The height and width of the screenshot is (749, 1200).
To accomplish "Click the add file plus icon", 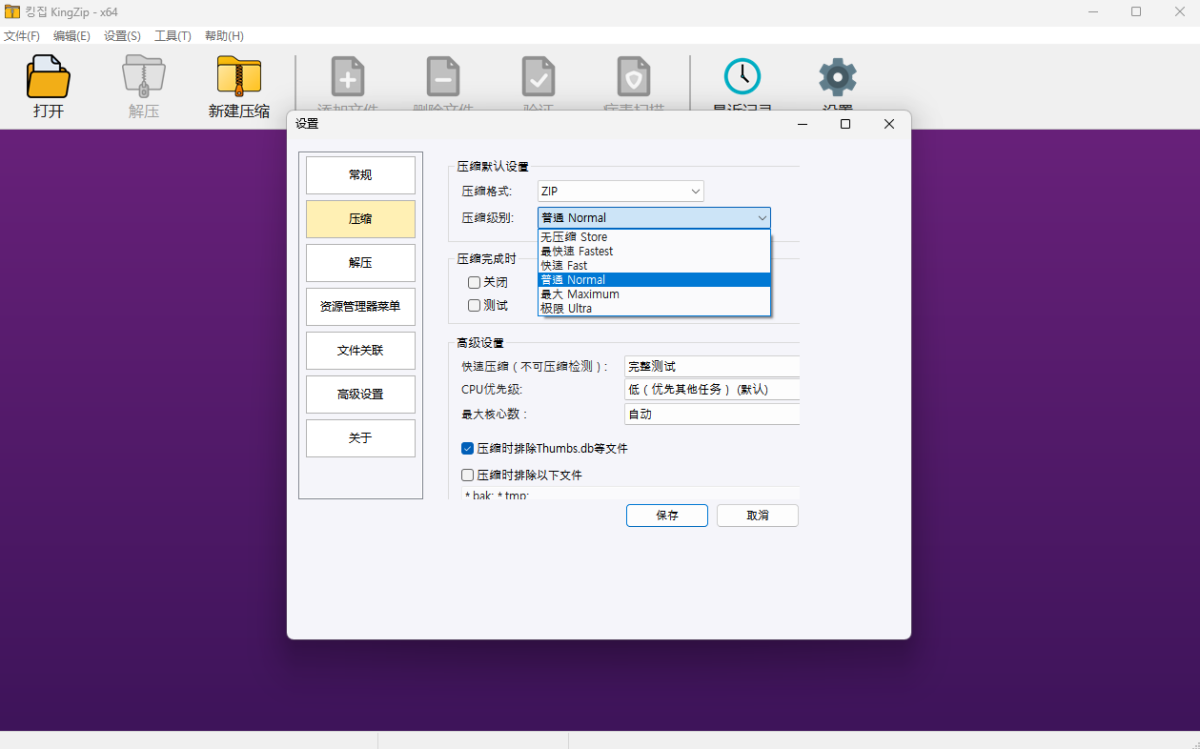I will click(348, 77).
